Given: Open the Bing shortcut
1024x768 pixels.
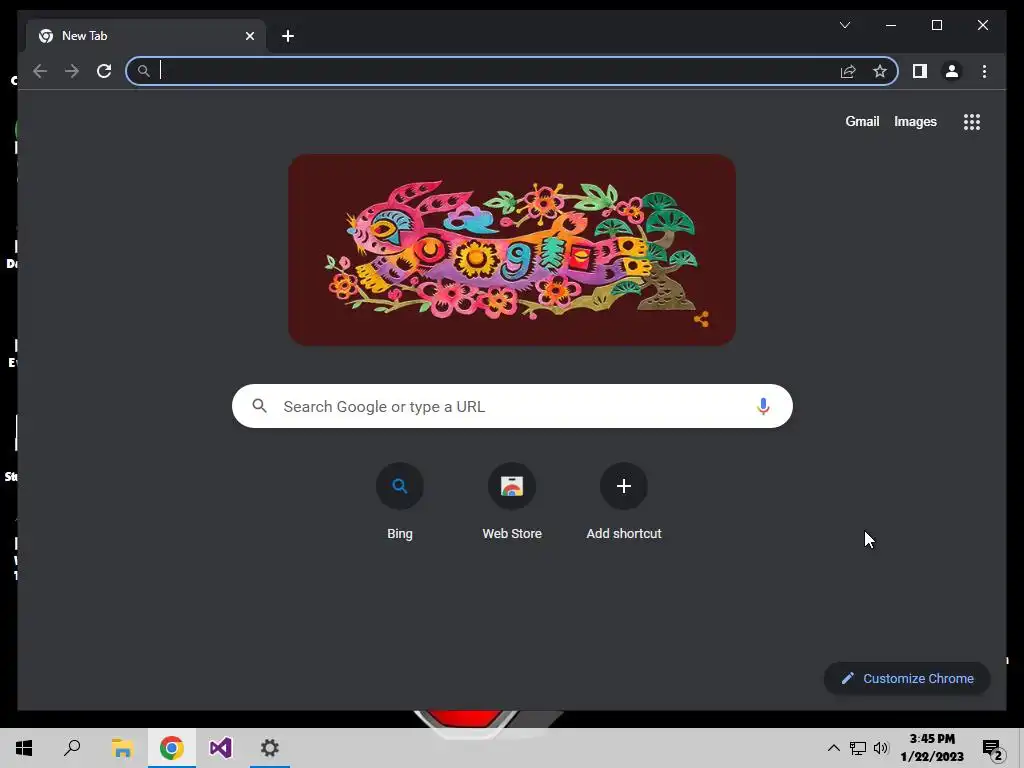Looking at the screenshot, I should (x=400, y=502).
